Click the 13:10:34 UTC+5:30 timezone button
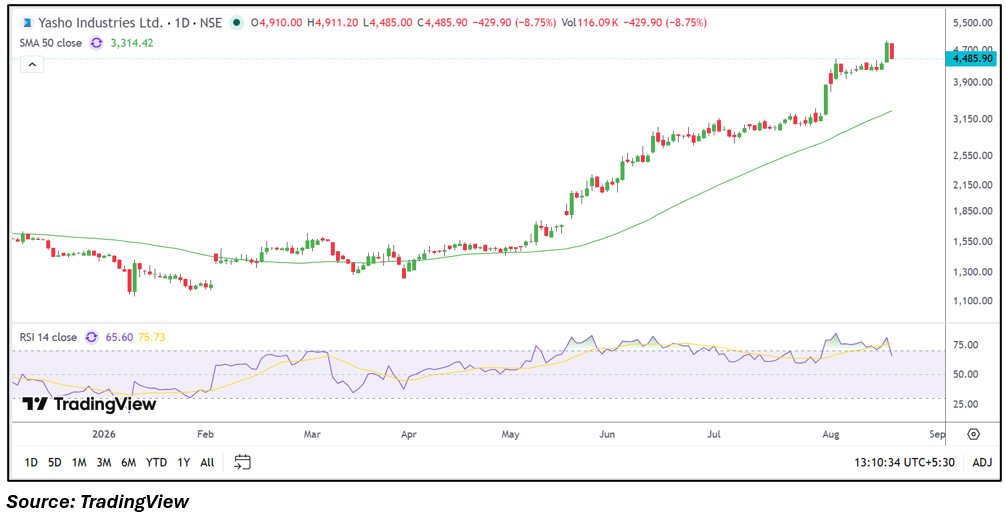1006x514 pixels. tap(905, 462)
